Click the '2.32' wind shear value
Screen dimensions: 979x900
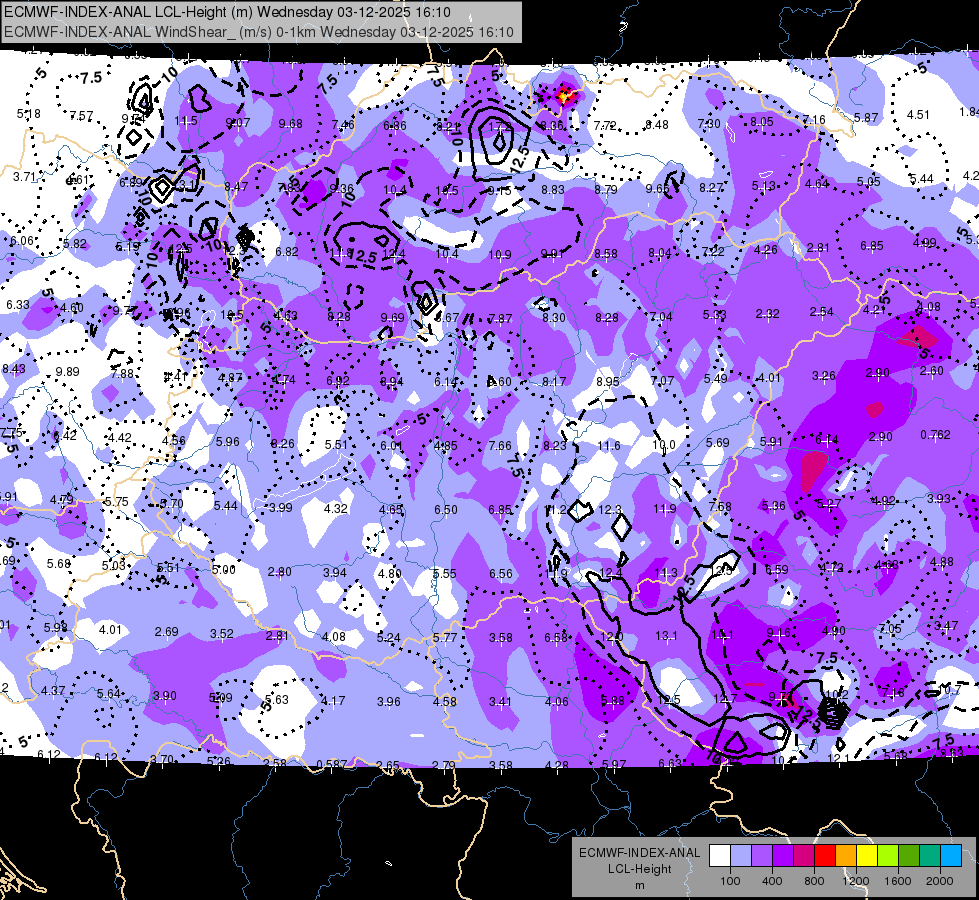[767, 314]
